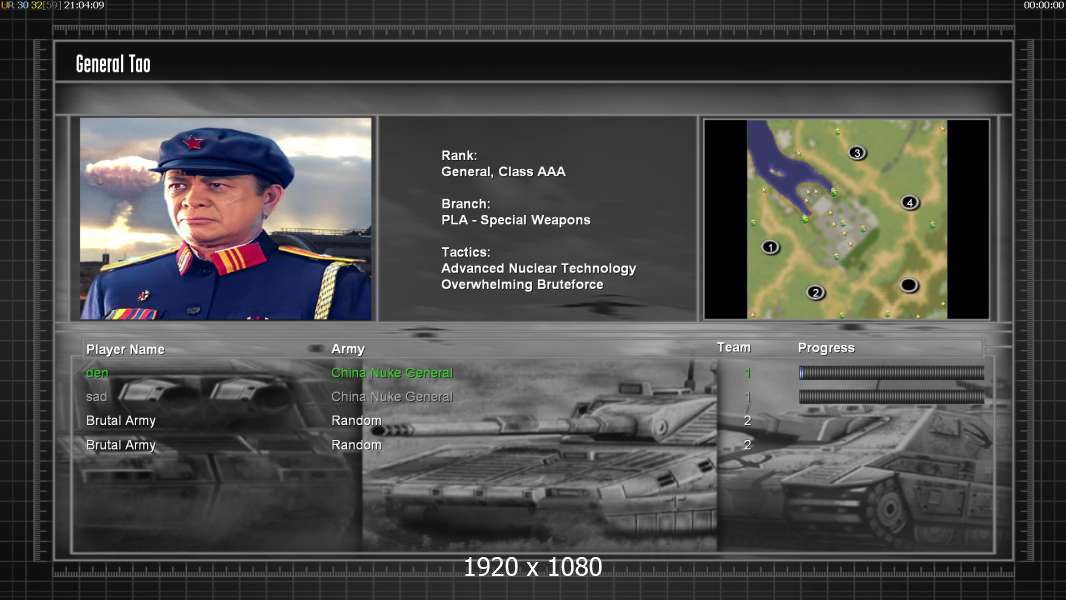The image size is (1066, 600).
Task: Click the blank black start marker on minimap
Action: (908, 285)
